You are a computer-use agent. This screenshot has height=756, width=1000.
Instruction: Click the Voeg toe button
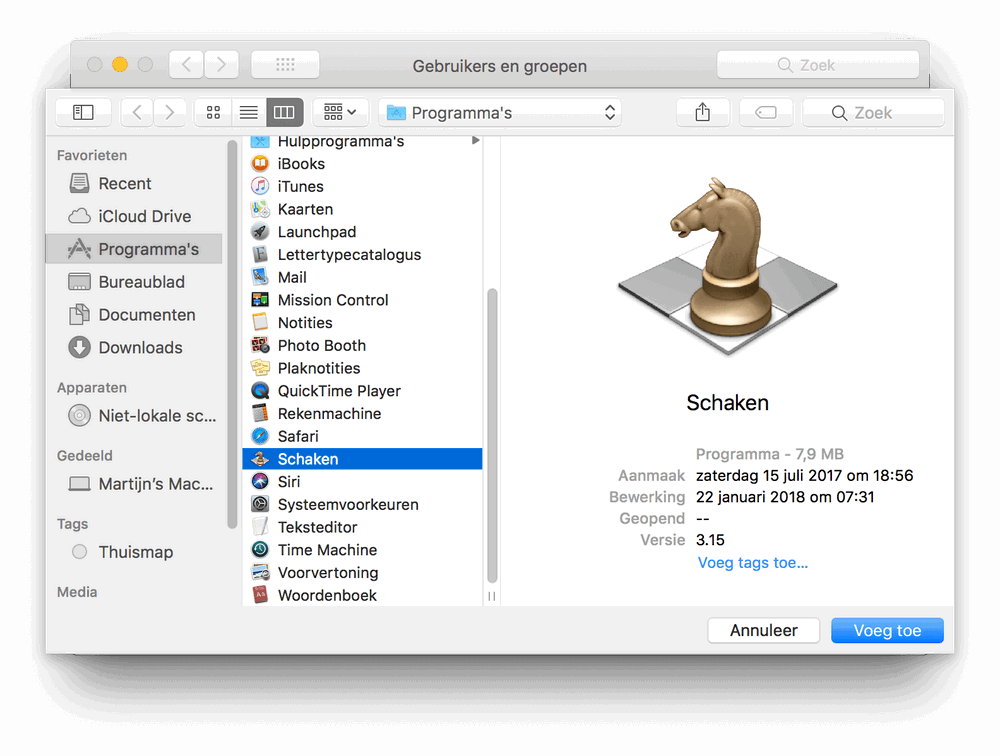click(887, 630)
